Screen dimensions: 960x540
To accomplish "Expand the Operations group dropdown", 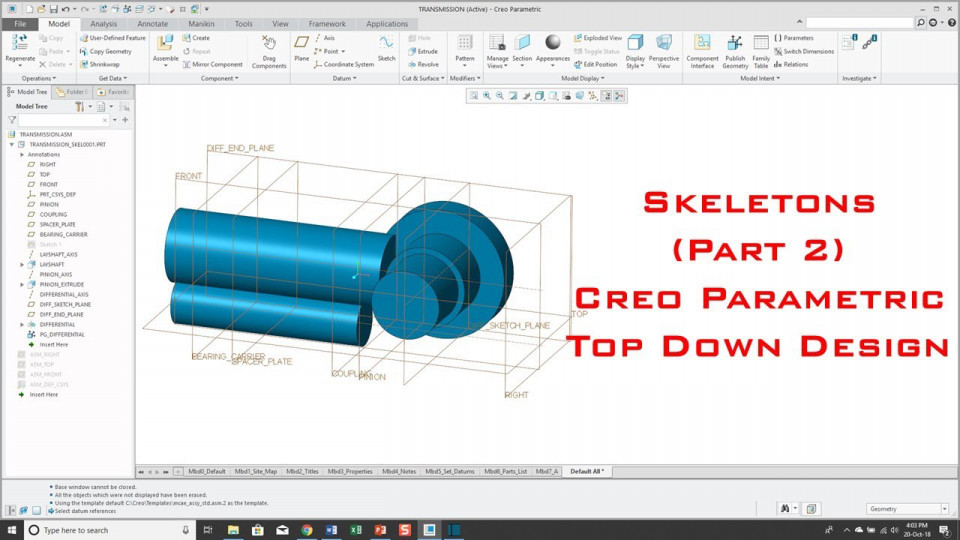I will pos(39,78).
